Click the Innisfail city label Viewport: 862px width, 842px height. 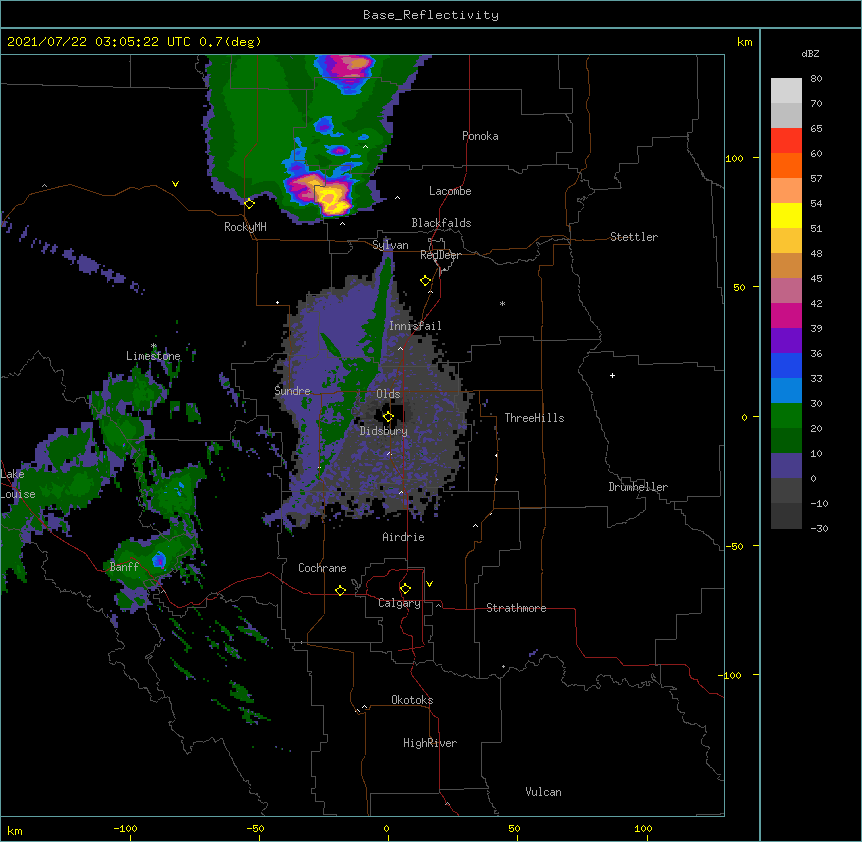[415, 326]
